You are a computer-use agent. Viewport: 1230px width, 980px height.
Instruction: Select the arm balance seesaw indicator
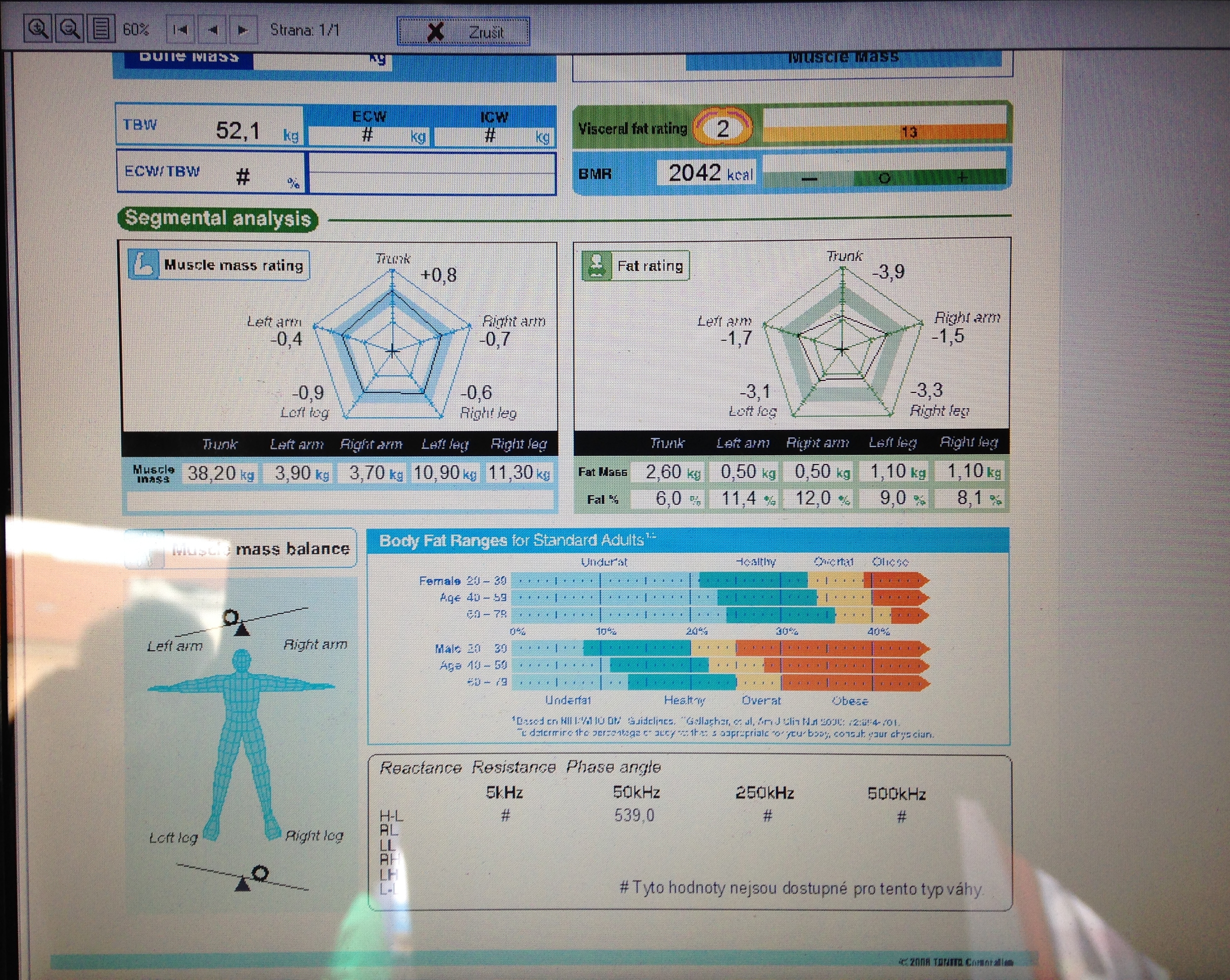click(241, 622)
